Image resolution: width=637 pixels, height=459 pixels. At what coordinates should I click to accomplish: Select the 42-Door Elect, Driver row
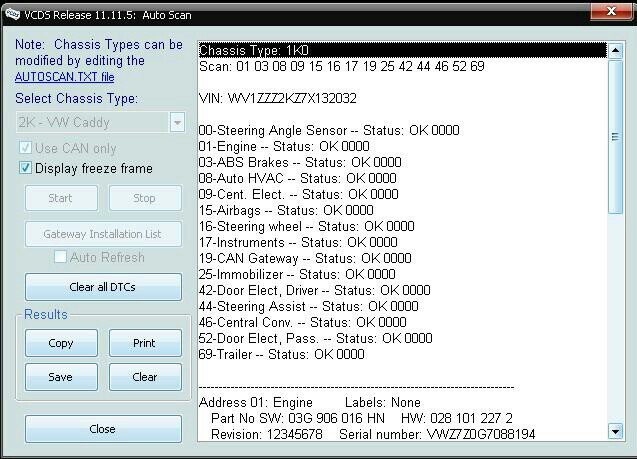point(403,290)
